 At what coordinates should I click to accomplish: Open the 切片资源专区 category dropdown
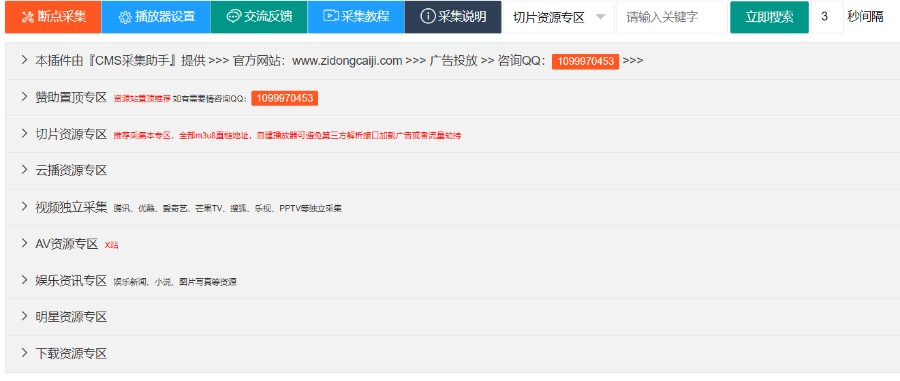point(558,17)
